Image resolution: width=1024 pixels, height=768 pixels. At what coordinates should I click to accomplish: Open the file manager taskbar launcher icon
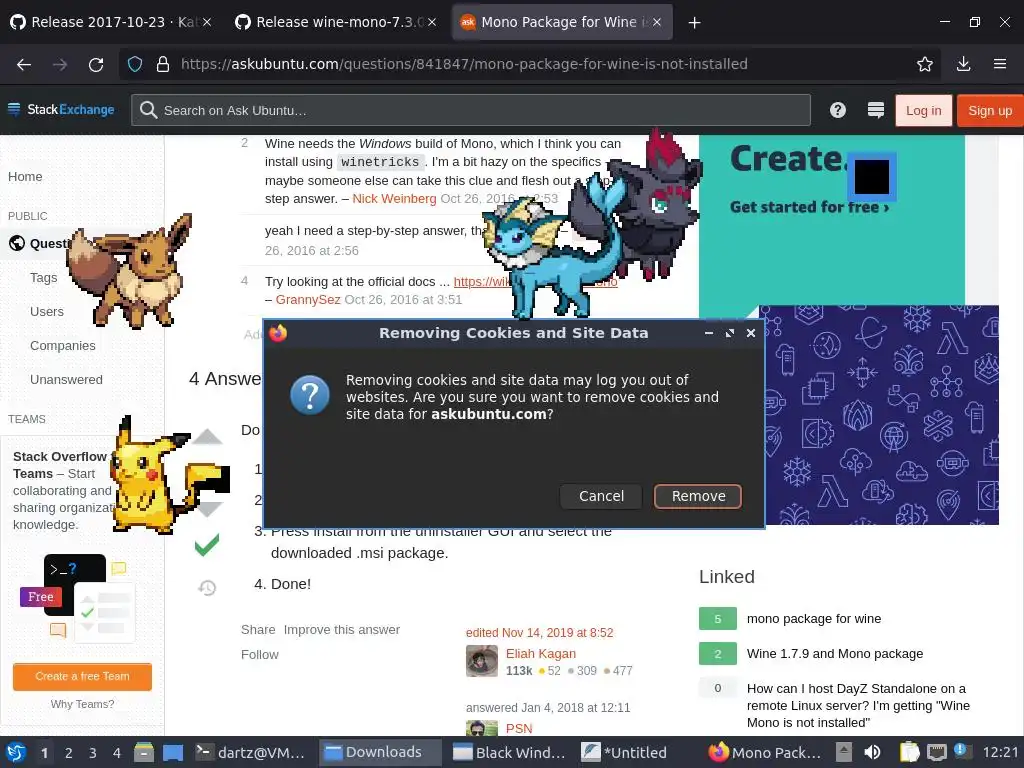pos(144,752)
